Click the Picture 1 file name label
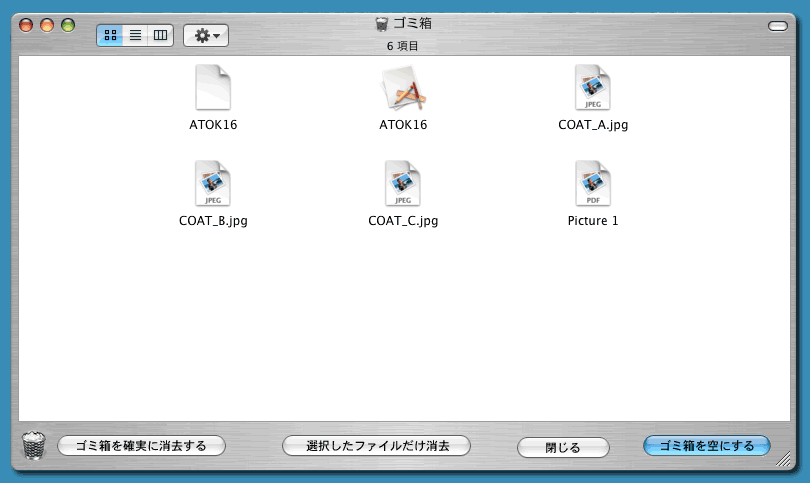Viewport: 810px width, 483px height. pyautogui.click(x=593, y=221)
